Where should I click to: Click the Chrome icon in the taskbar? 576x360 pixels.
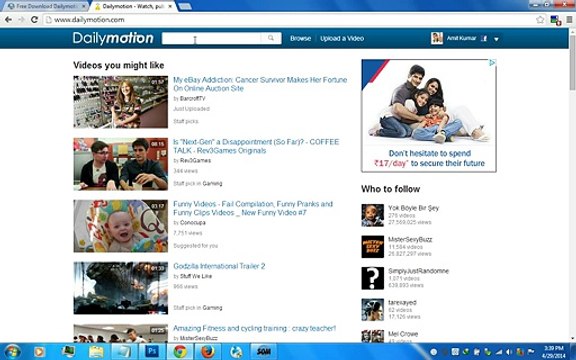click(x=180, y=352)
